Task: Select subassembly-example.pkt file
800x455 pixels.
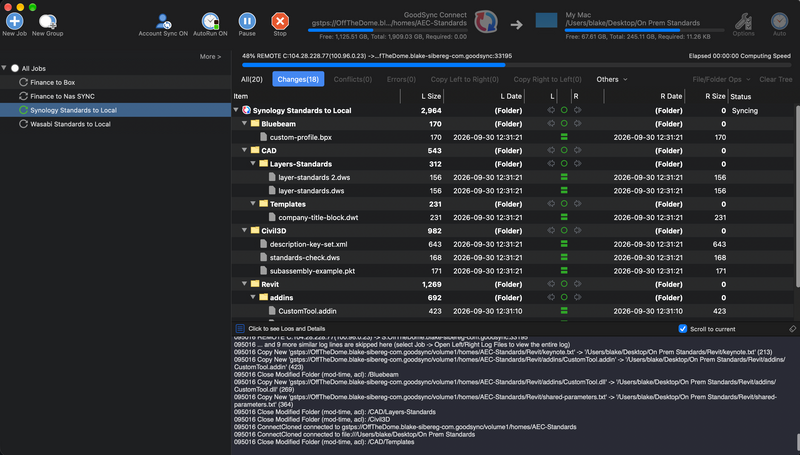Action: pos(312,271)
